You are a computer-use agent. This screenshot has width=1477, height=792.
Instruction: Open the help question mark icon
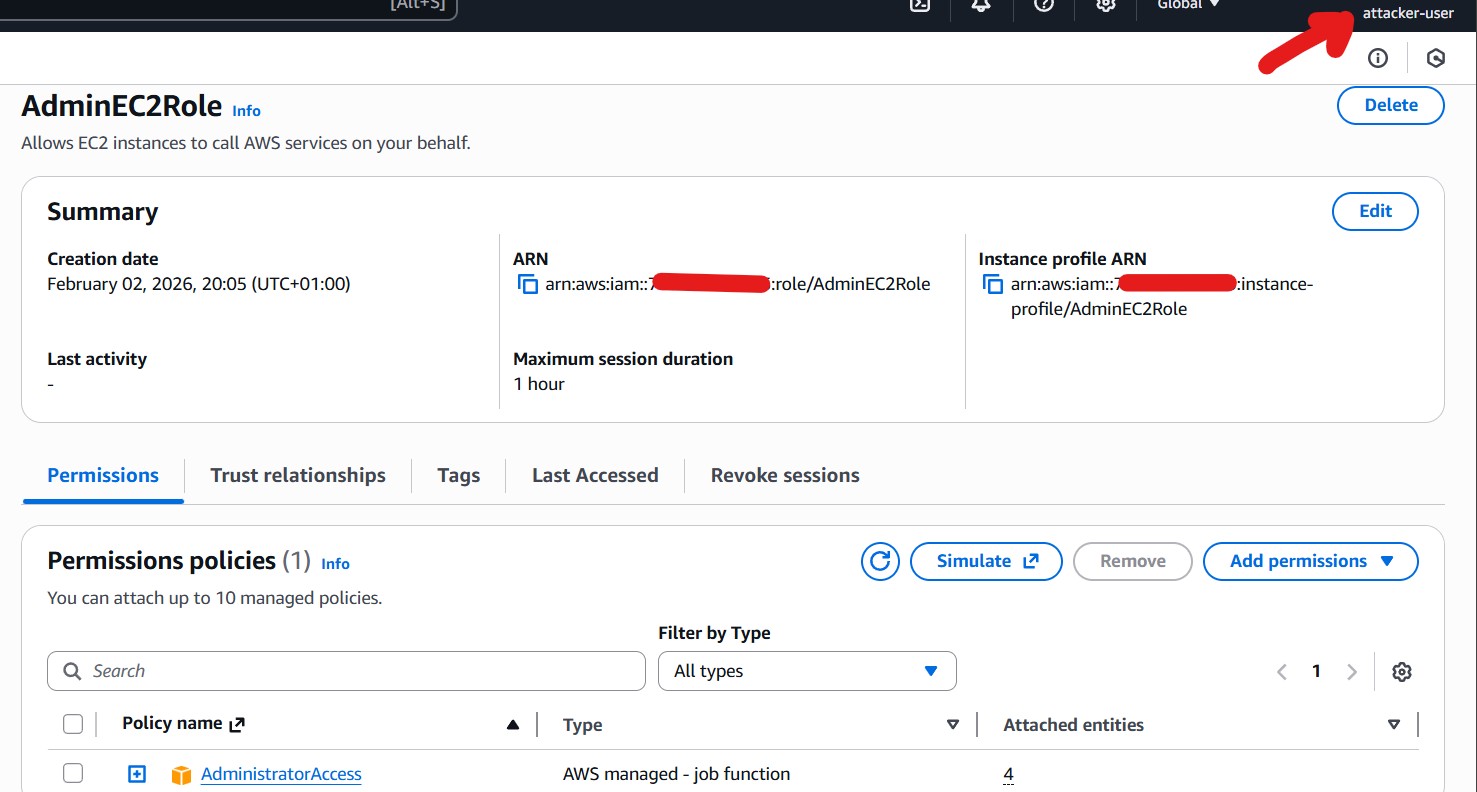coord(1043,5)
